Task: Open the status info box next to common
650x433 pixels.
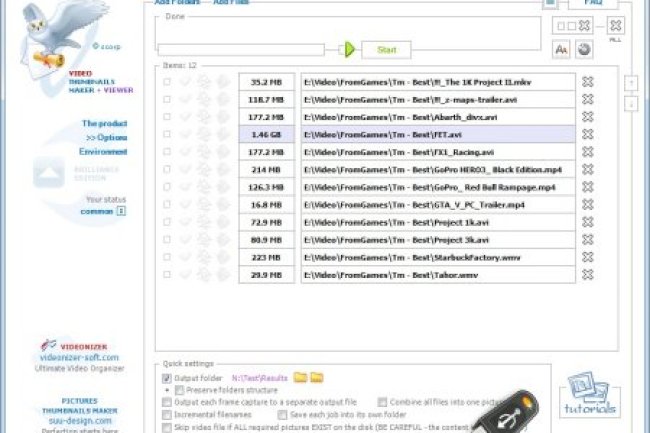Action: (x=121, y=211)
